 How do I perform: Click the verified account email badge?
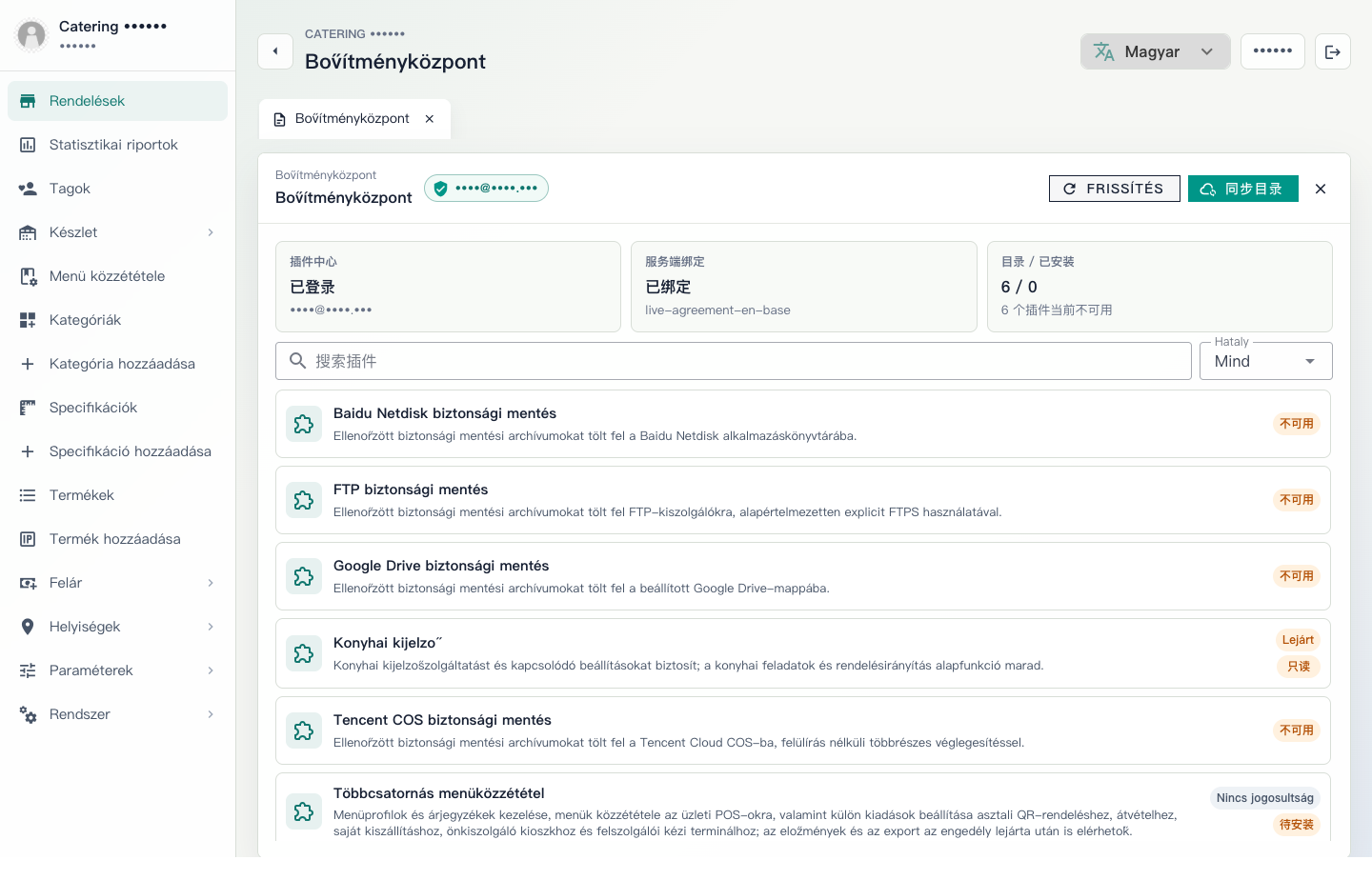click(x=486, y=189)
